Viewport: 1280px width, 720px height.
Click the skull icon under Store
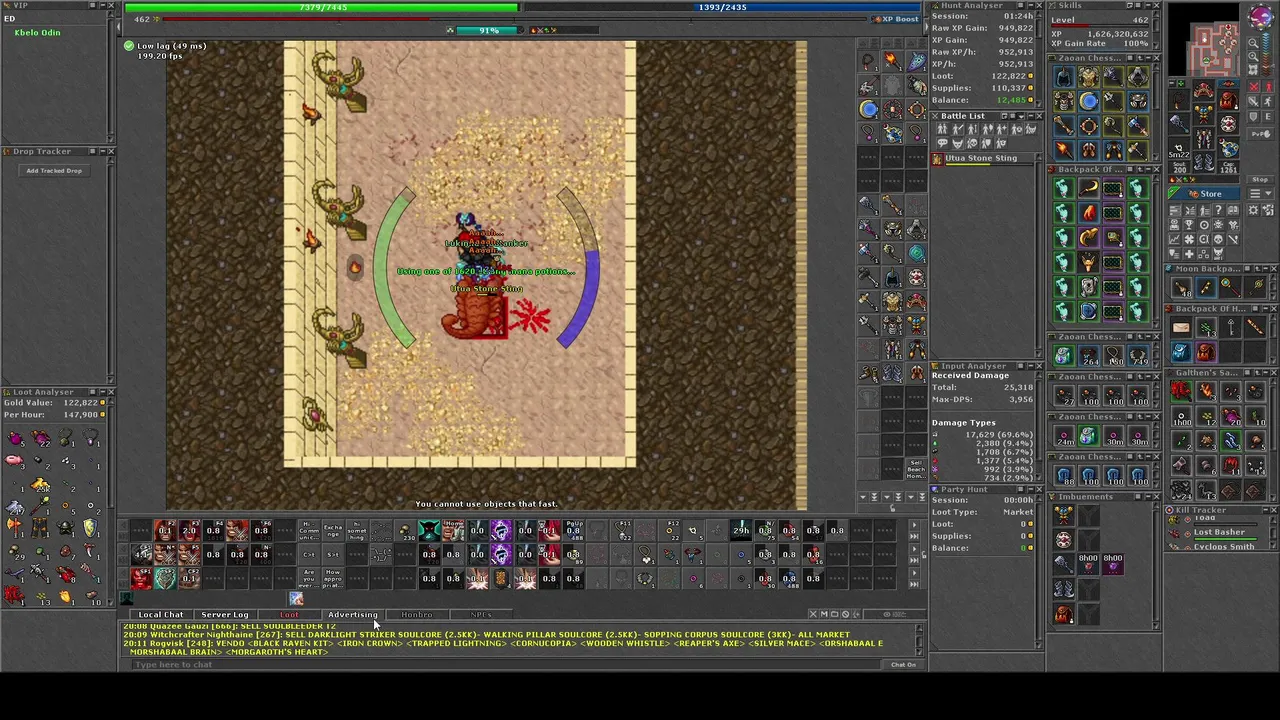(1218, 238)
